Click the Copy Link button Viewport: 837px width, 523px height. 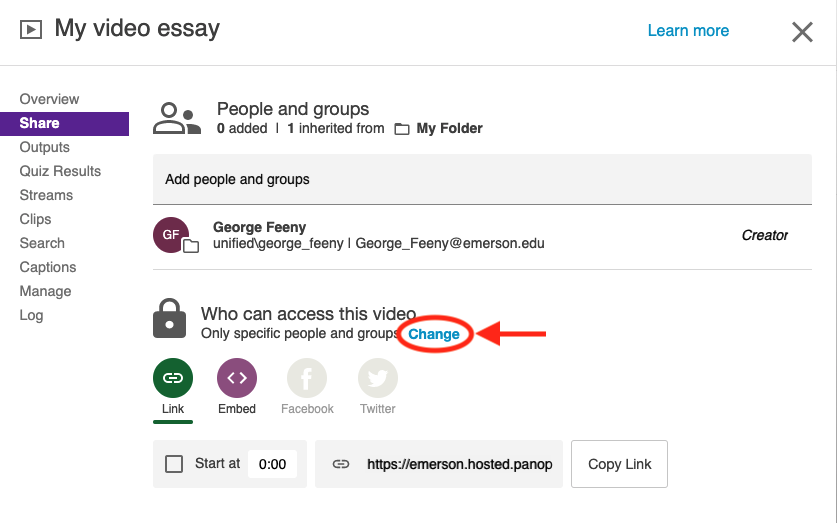coord(619,464)
